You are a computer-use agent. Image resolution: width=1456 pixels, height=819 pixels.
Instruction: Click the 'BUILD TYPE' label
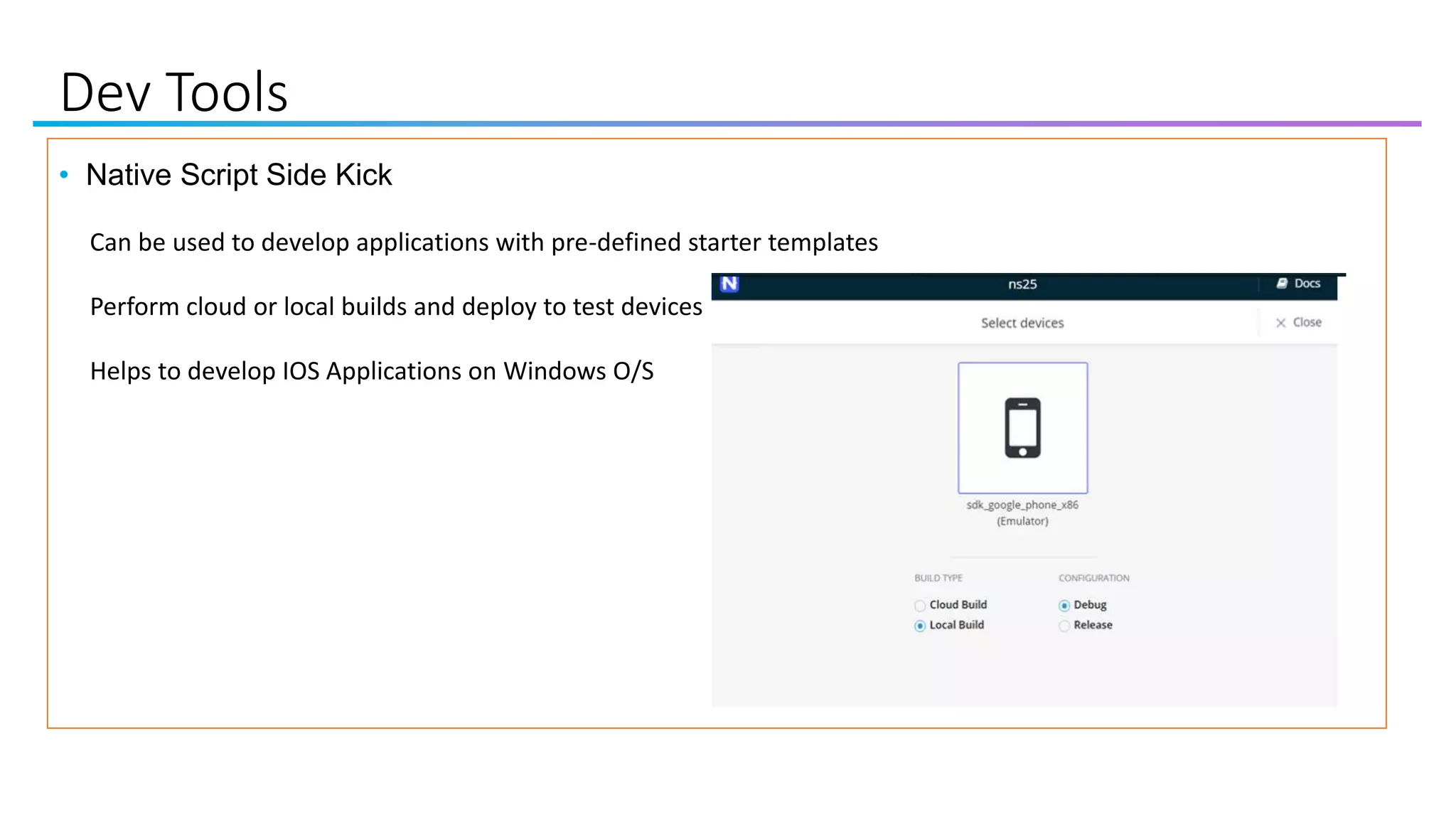click(938, 578)
